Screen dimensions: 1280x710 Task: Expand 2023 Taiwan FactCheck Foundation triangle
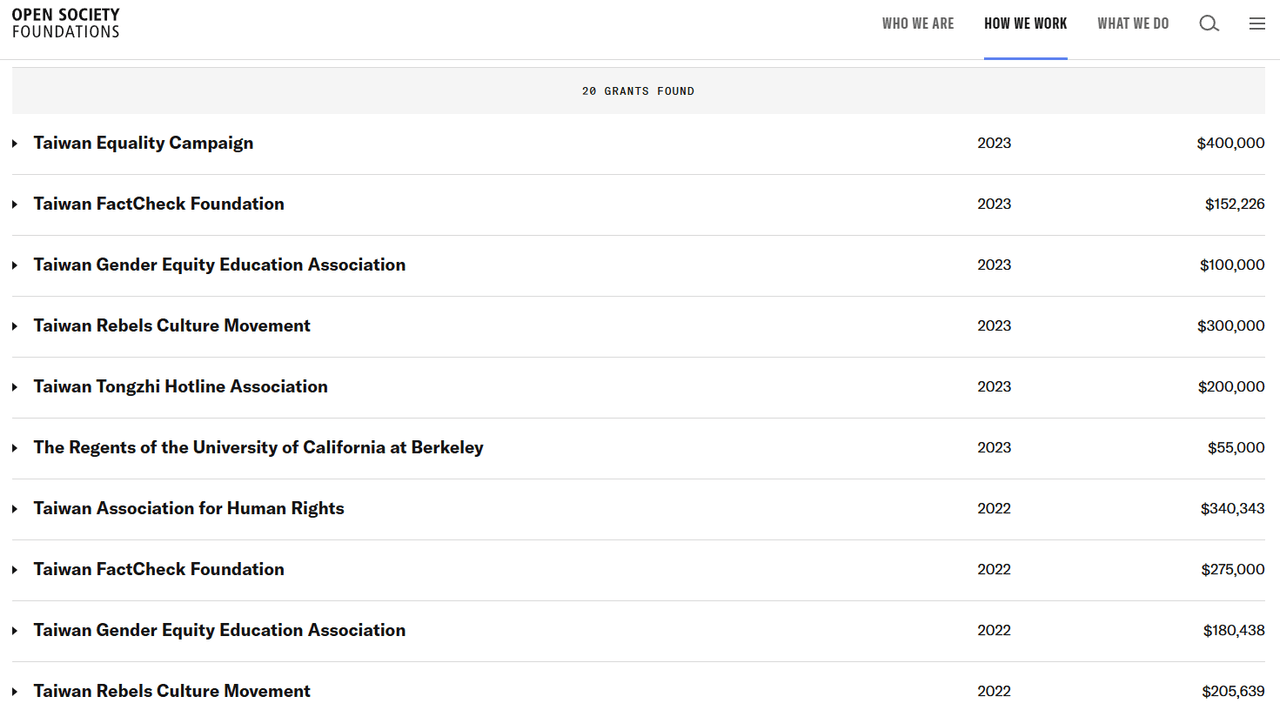click(15, 205)
